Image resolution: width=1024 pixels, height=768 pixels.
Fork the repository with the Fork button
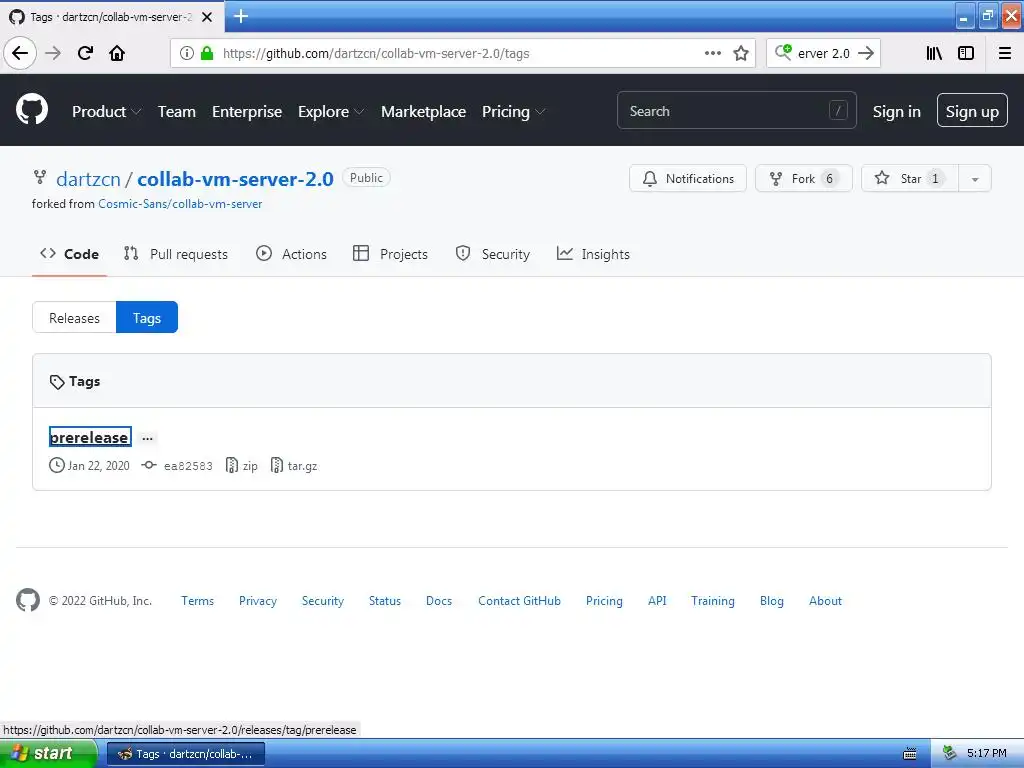803,179
